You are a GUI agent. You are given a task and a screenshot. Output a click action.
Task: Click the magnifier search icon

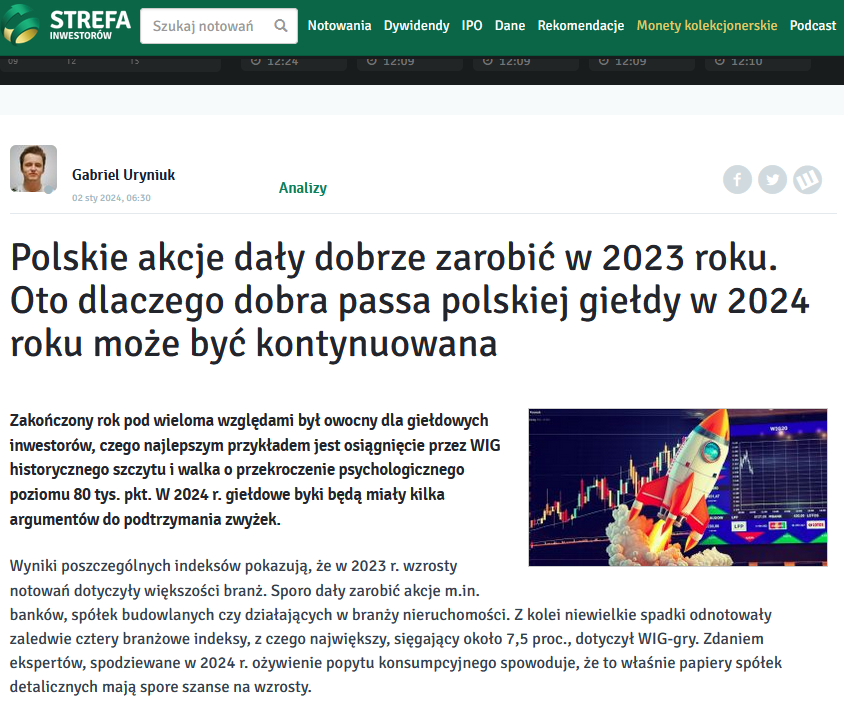click(x=281, y=26)
